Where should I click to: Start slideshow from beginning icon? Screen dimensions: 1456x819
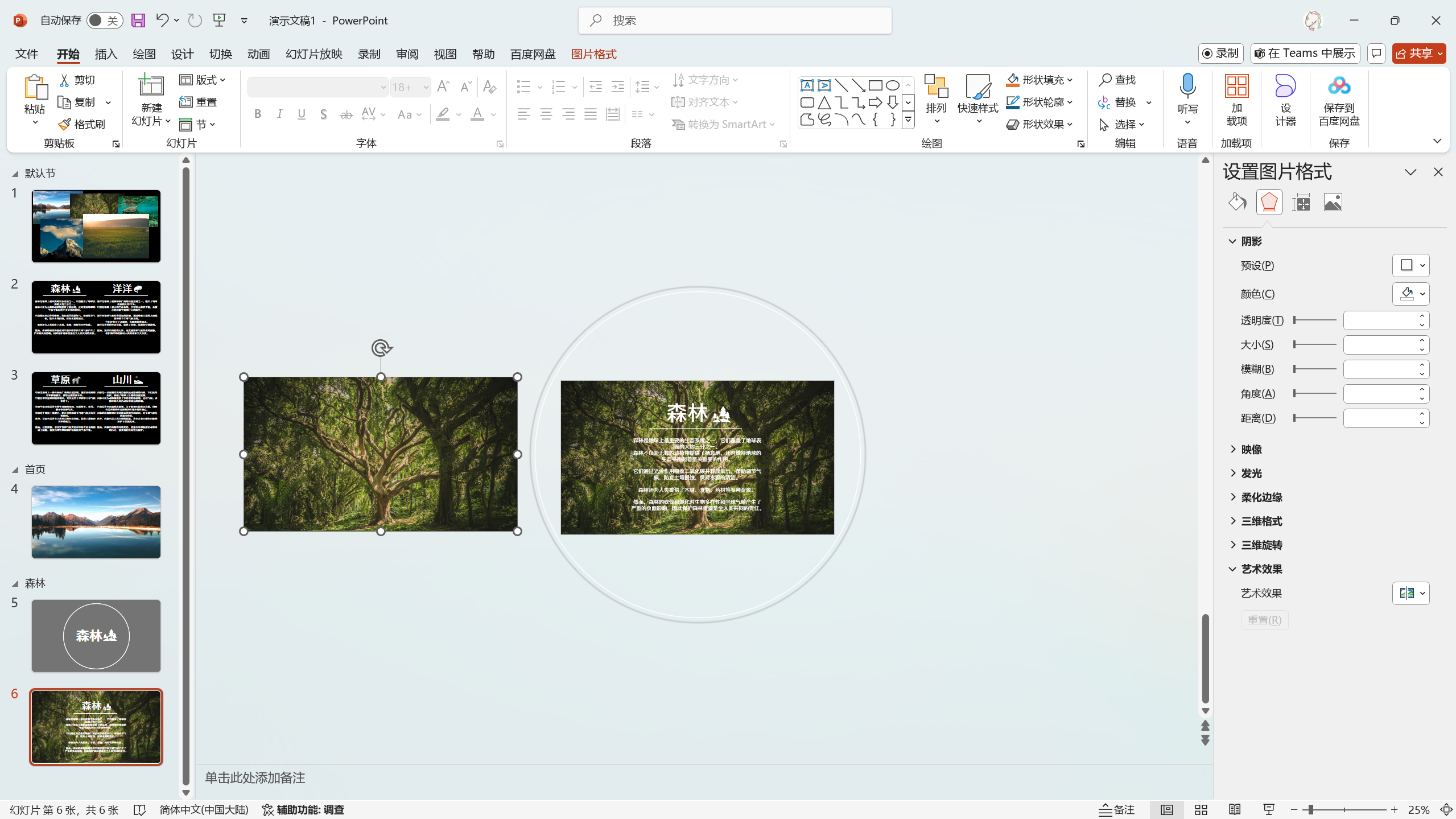(x=219, y=20)
